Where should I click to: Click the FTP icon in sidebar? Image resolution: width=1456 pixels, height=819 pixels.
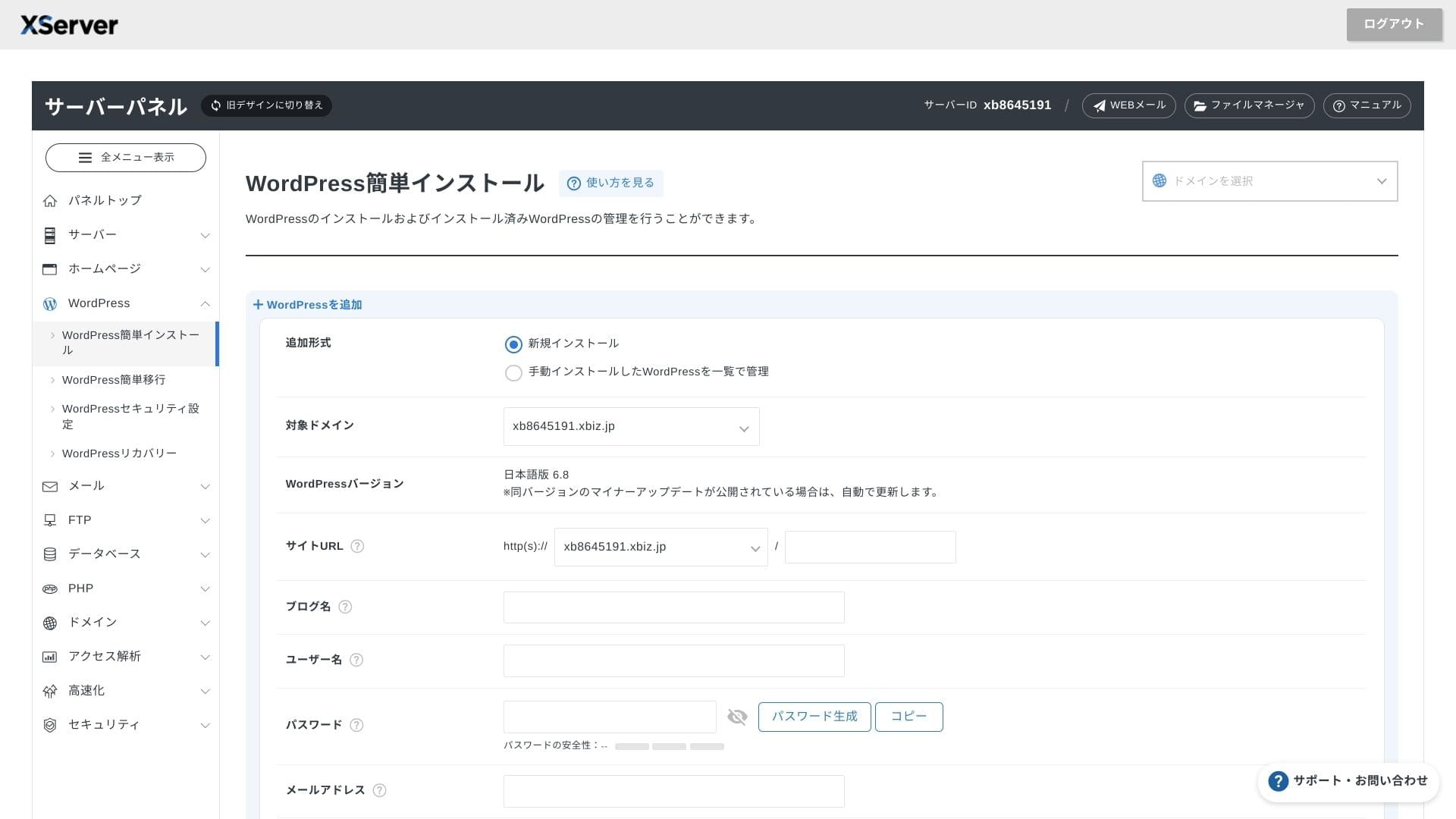pos(50,520)
